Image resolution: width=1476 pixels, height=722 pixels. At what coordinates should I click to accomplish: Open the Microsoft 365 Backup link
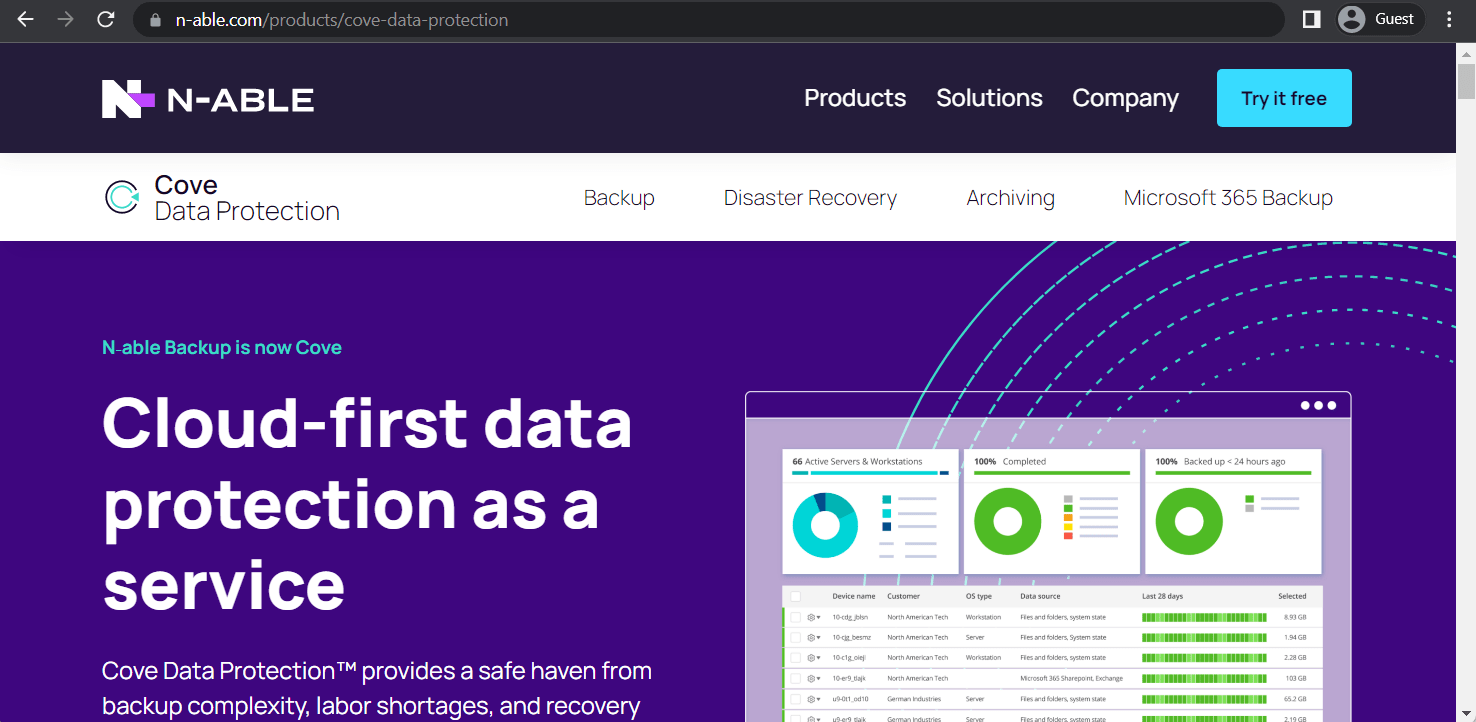1228,197
